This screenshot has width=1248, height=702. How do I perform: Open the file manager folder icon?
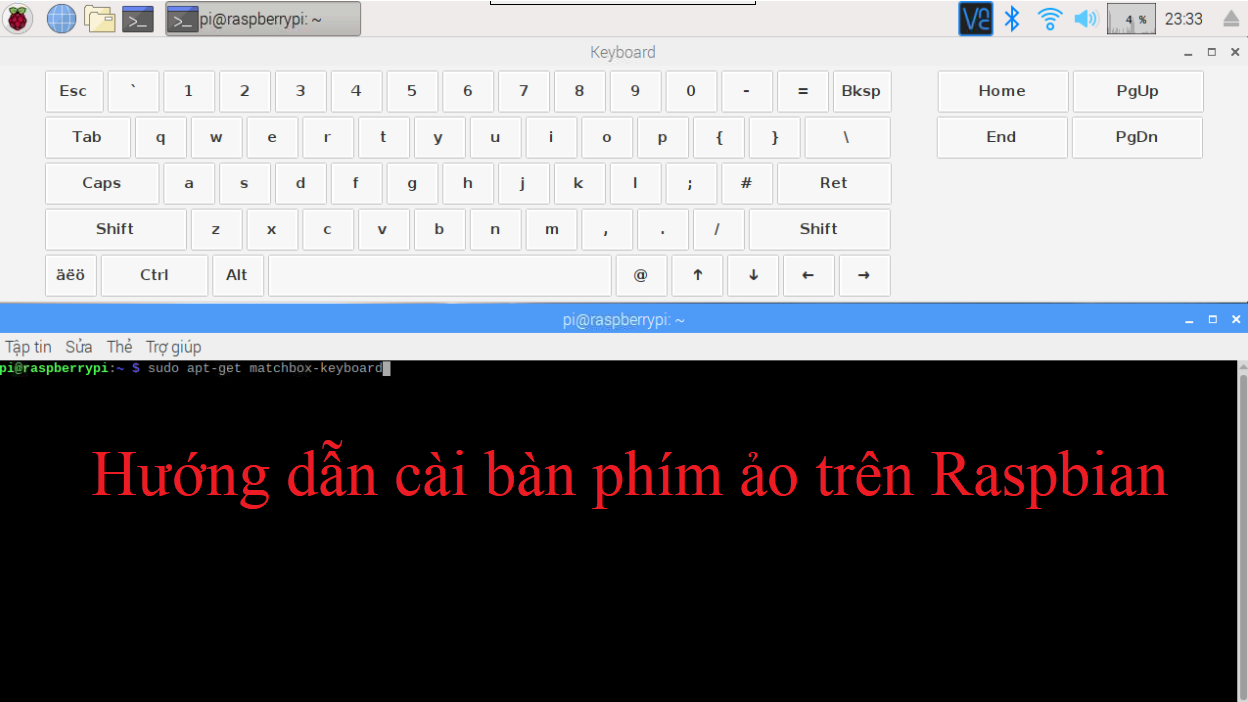click(100, 18)
